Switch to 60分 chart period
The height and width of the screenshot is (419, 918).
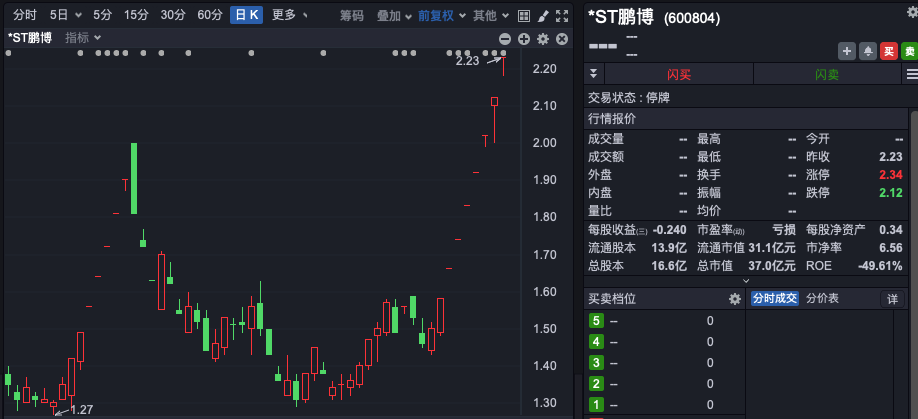click(x=210, y=15)
